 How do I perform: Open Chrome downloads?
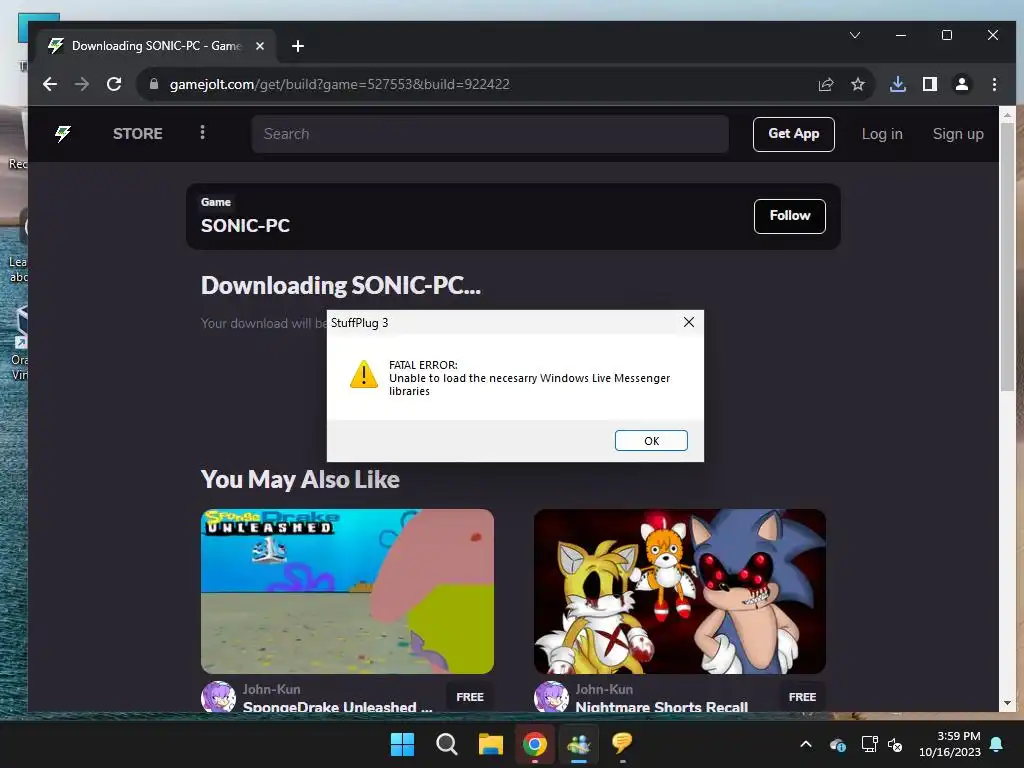pos(898,84)
